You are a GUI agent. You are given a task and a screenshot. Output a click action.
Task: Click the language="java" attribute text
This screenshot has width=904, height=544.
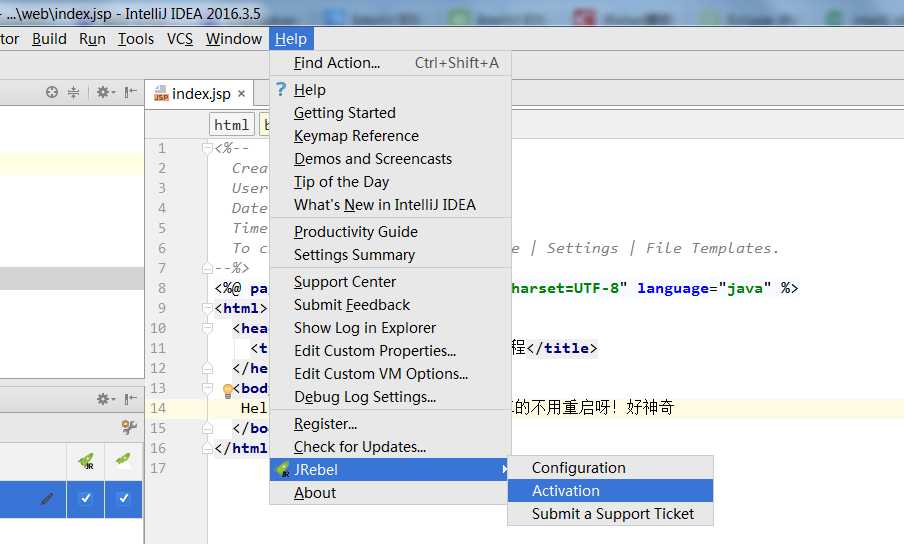coord(704,288)
